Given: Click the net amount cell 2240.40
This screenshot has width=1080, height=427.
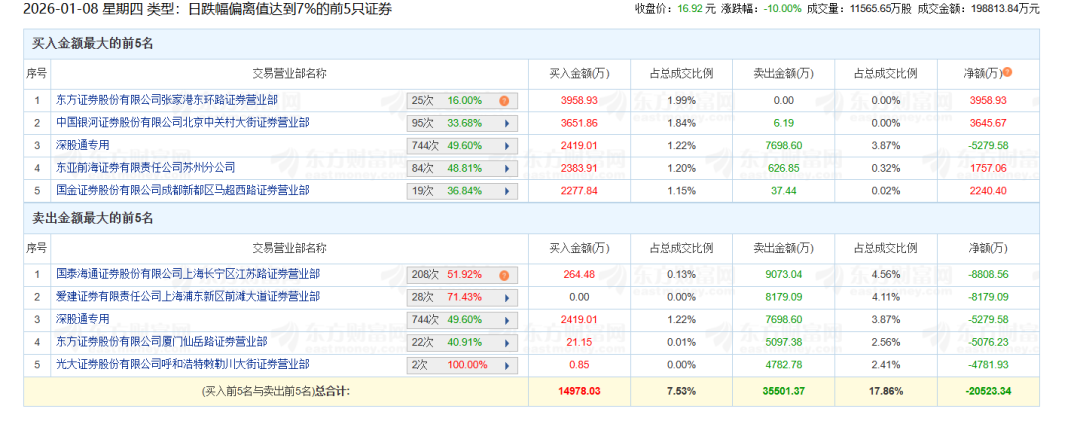Looking at the screenshot, I should (x=988, y=190).
